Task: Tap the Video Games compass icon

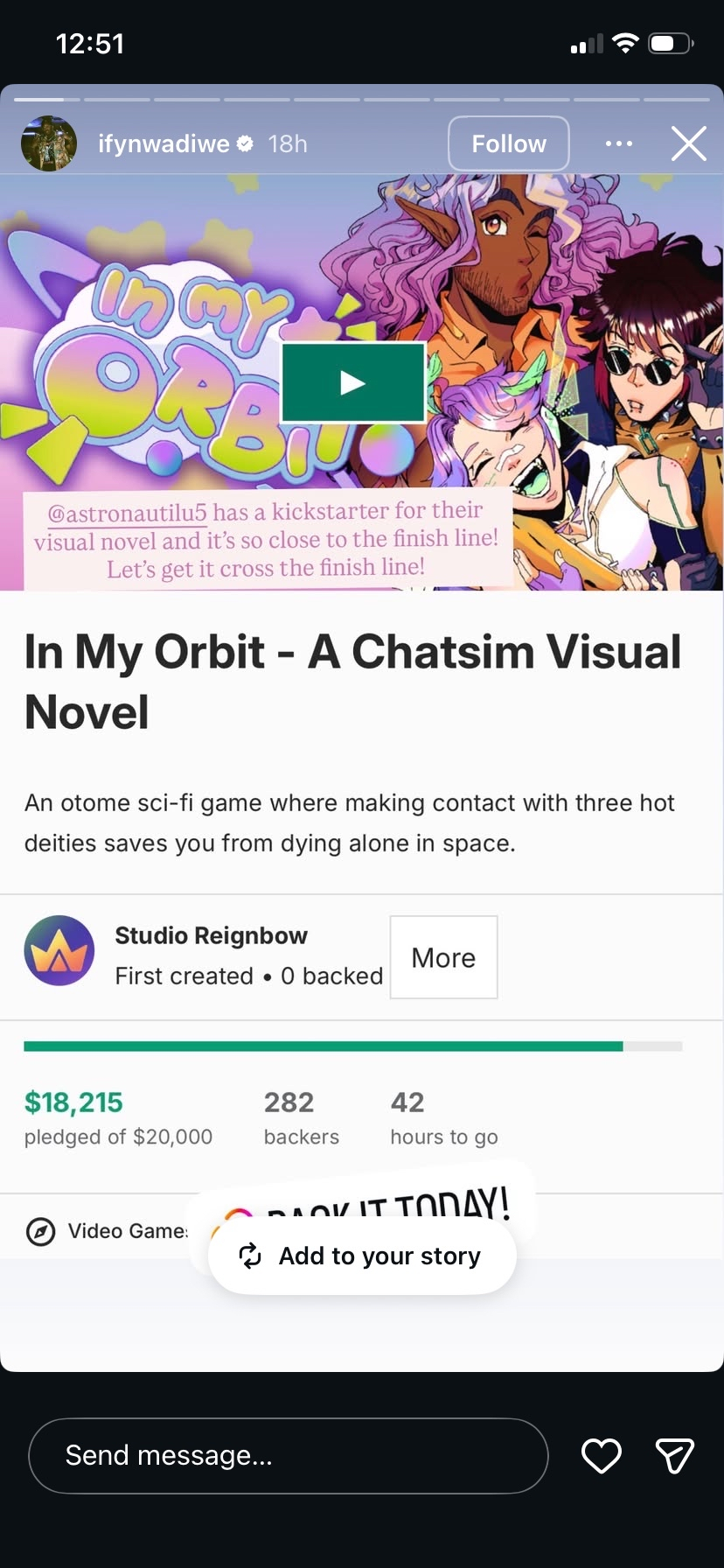Action: tap(40, 1231)
